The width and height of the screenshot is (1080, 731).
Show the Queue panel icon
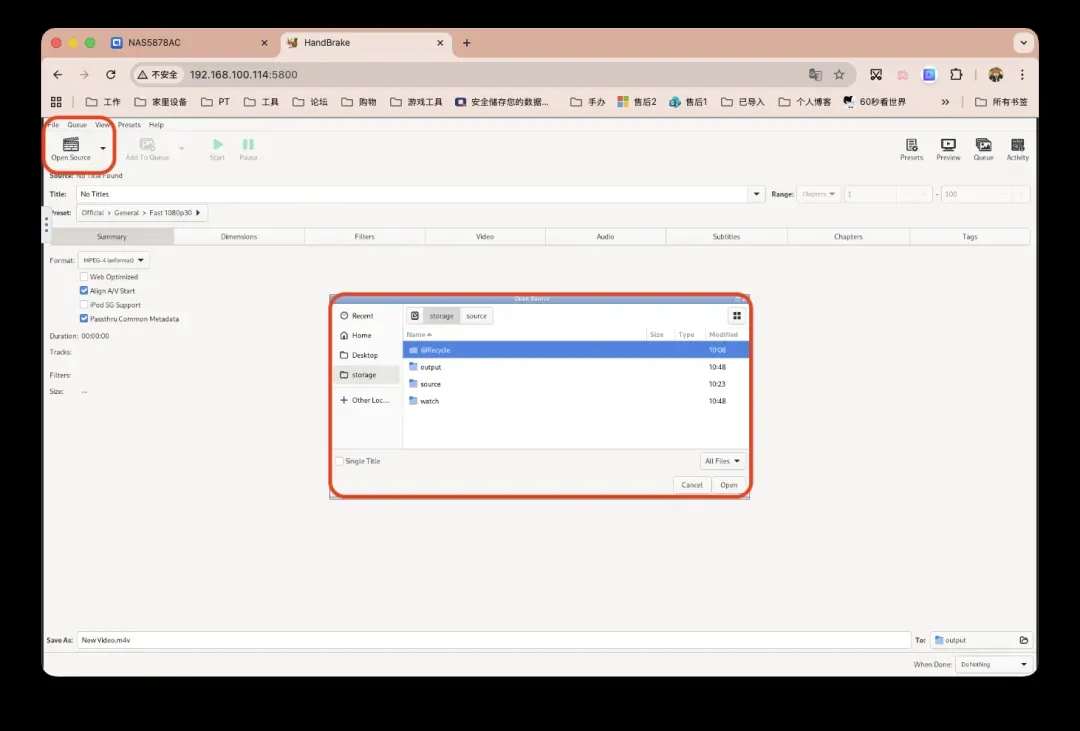[x=983, y=145]
